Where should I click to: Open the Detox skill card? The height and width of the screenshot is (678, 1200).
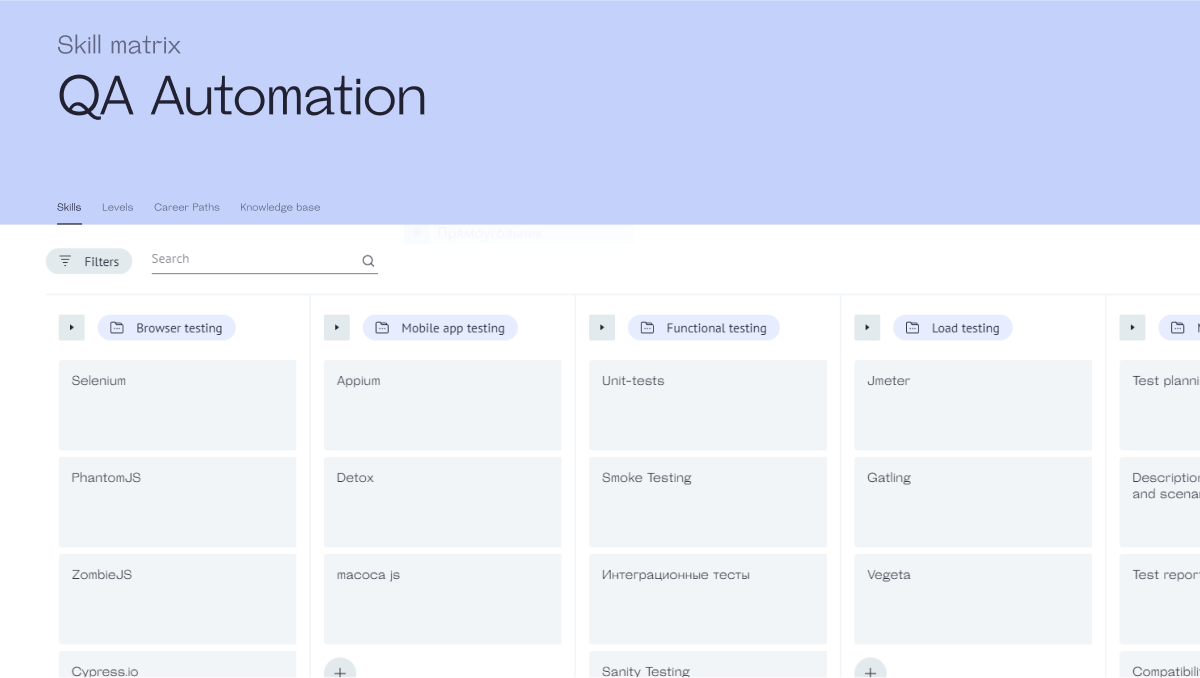(x=442, y=502)
